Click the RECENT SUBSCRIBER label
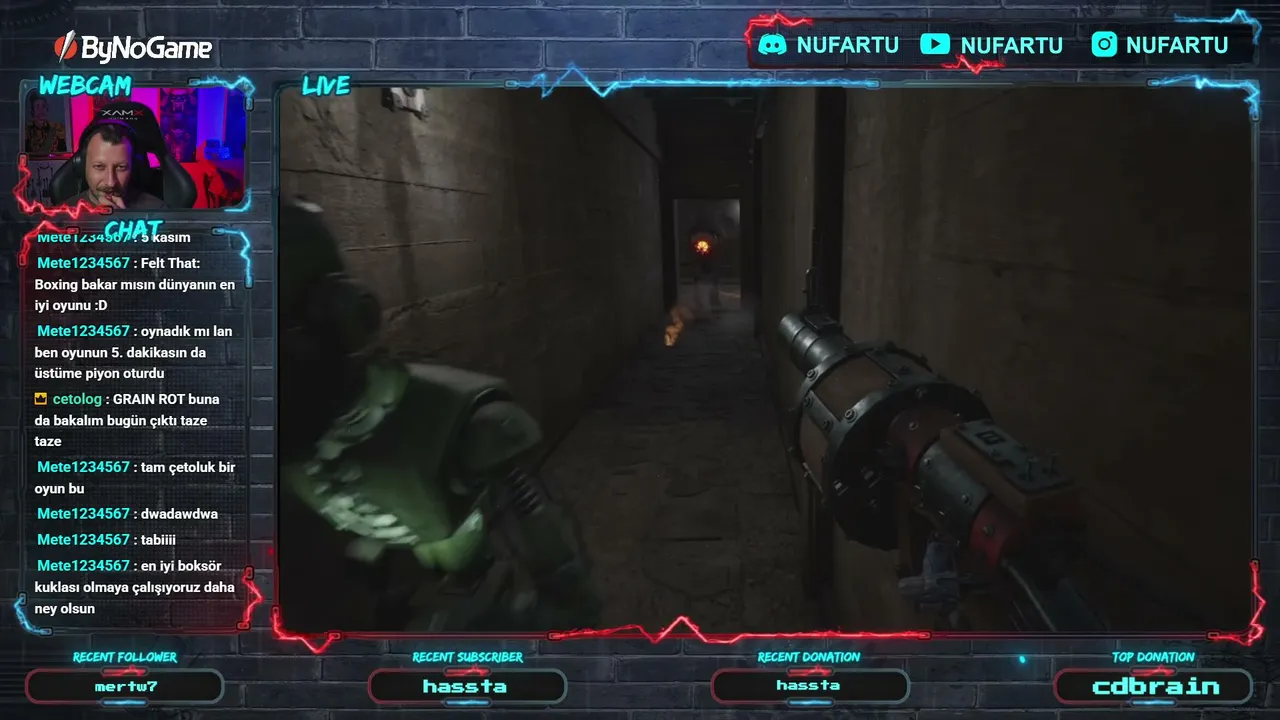This screenshot has width=1280, height=720. pos(467,657)
